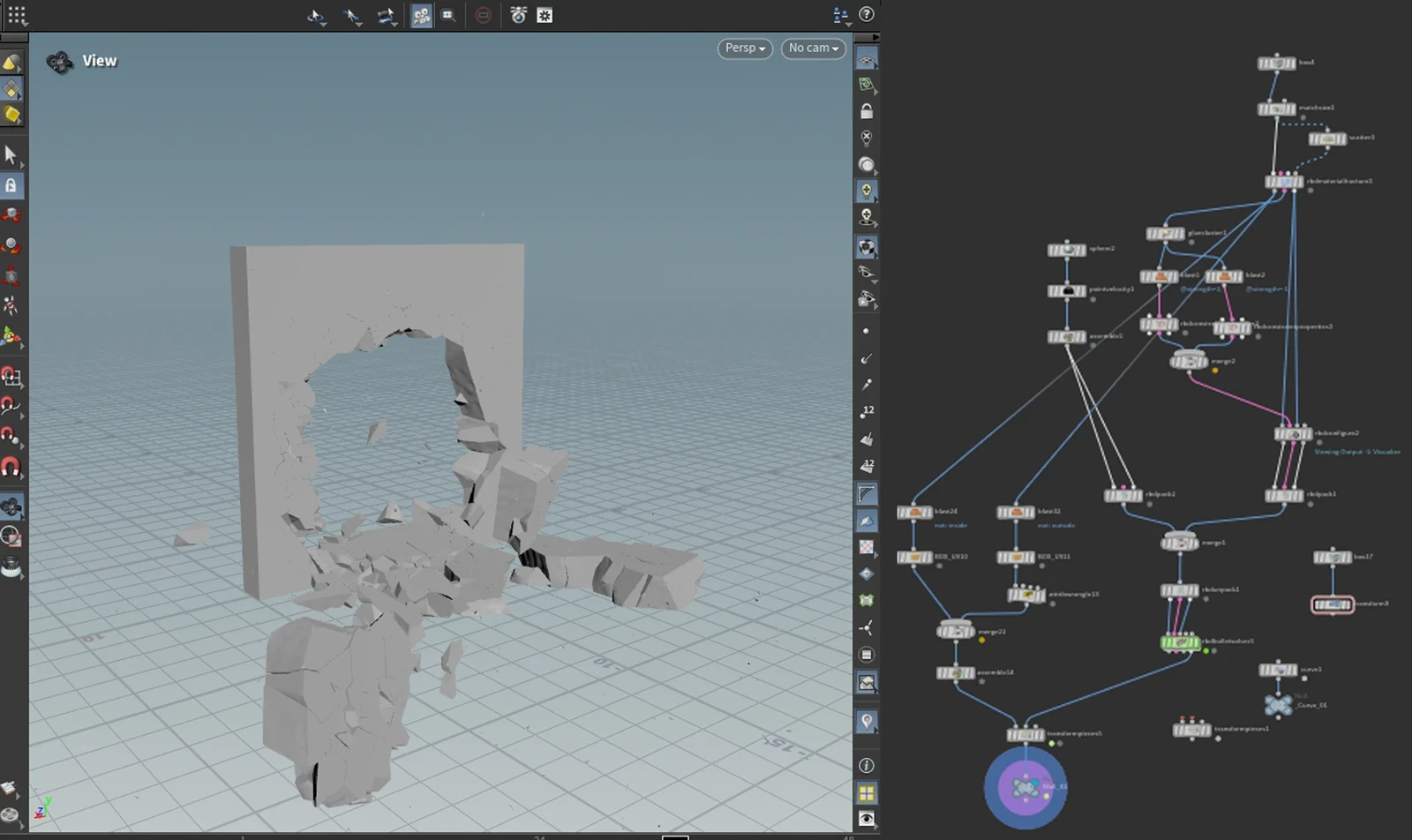The height and width of the screenshot is (840, 1412).
Task: Click the purple circled null node
Action: [x=1025, y=787]
